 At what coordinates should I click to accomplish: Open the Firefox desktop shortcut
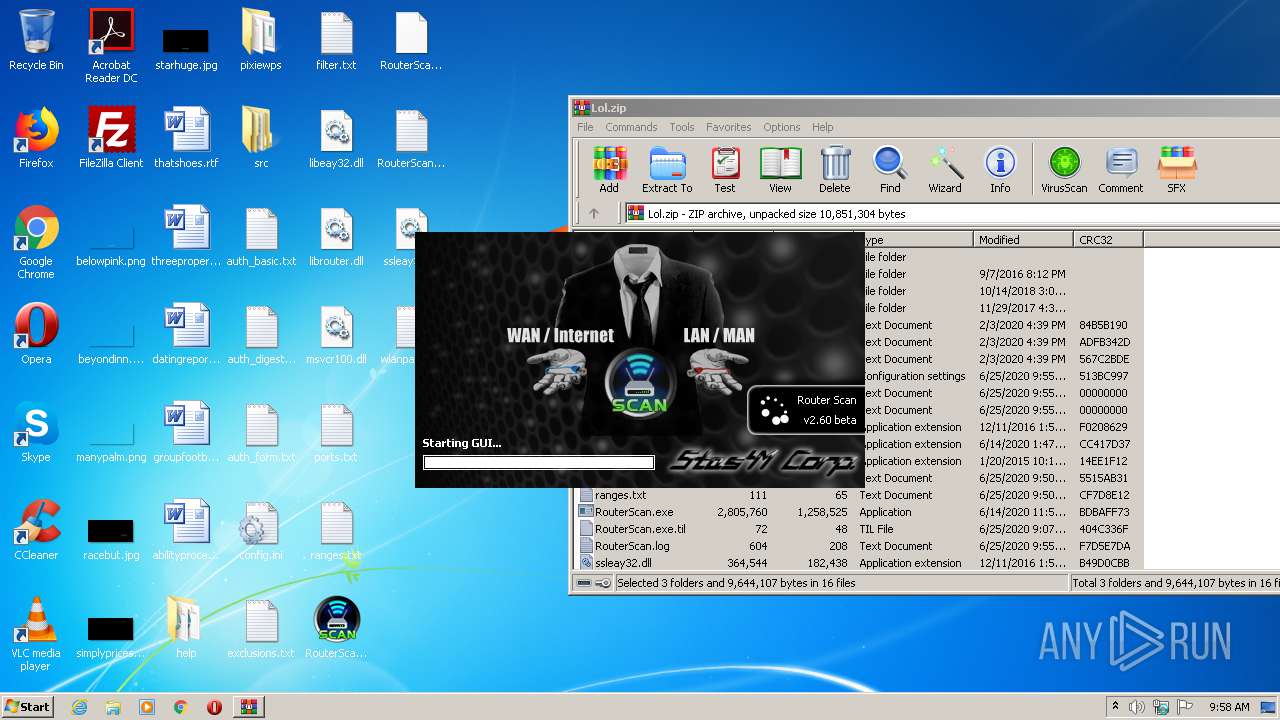click(x=36, y=138)
